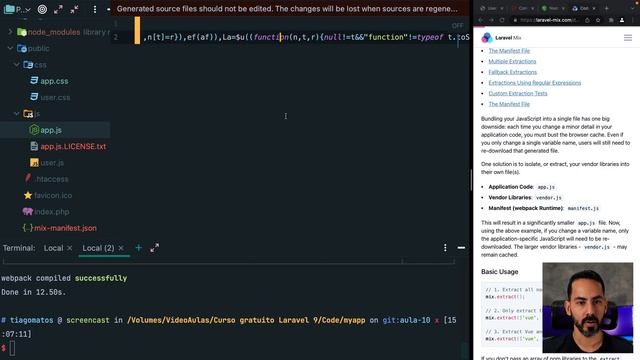640x360 pixels.
Task: Maximize the terminal panel with expand icon
Action: [155, 248]
